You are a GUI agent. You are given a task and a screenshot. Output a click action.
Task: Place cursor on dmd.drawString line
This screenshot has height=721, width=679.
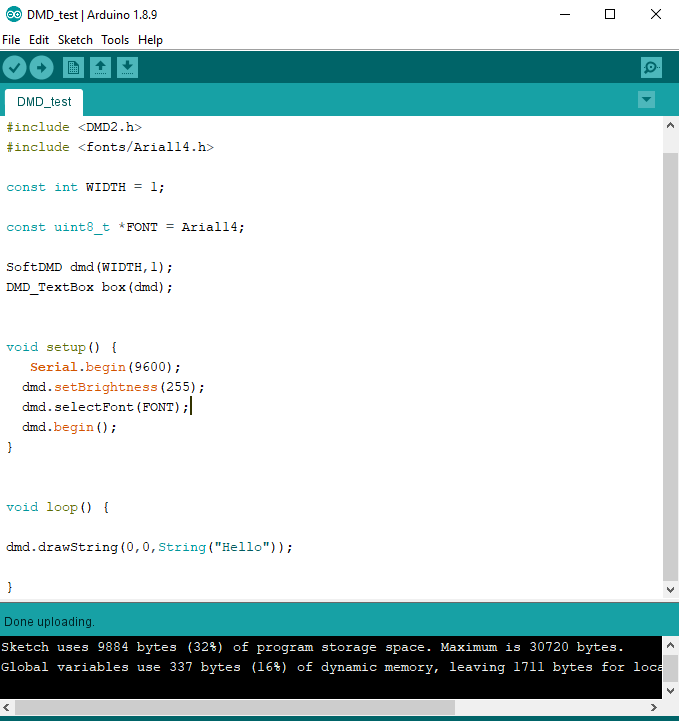tap(150, 547)
